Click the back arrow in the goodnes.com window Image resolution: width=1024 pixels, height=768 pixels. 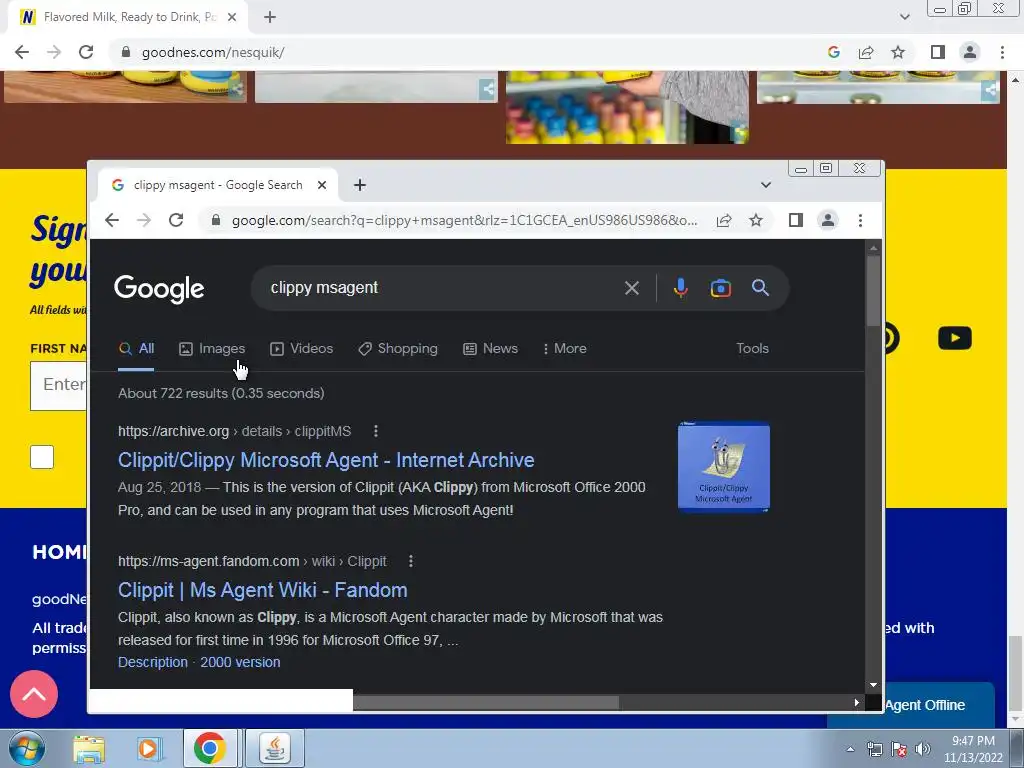pos(22,52)
